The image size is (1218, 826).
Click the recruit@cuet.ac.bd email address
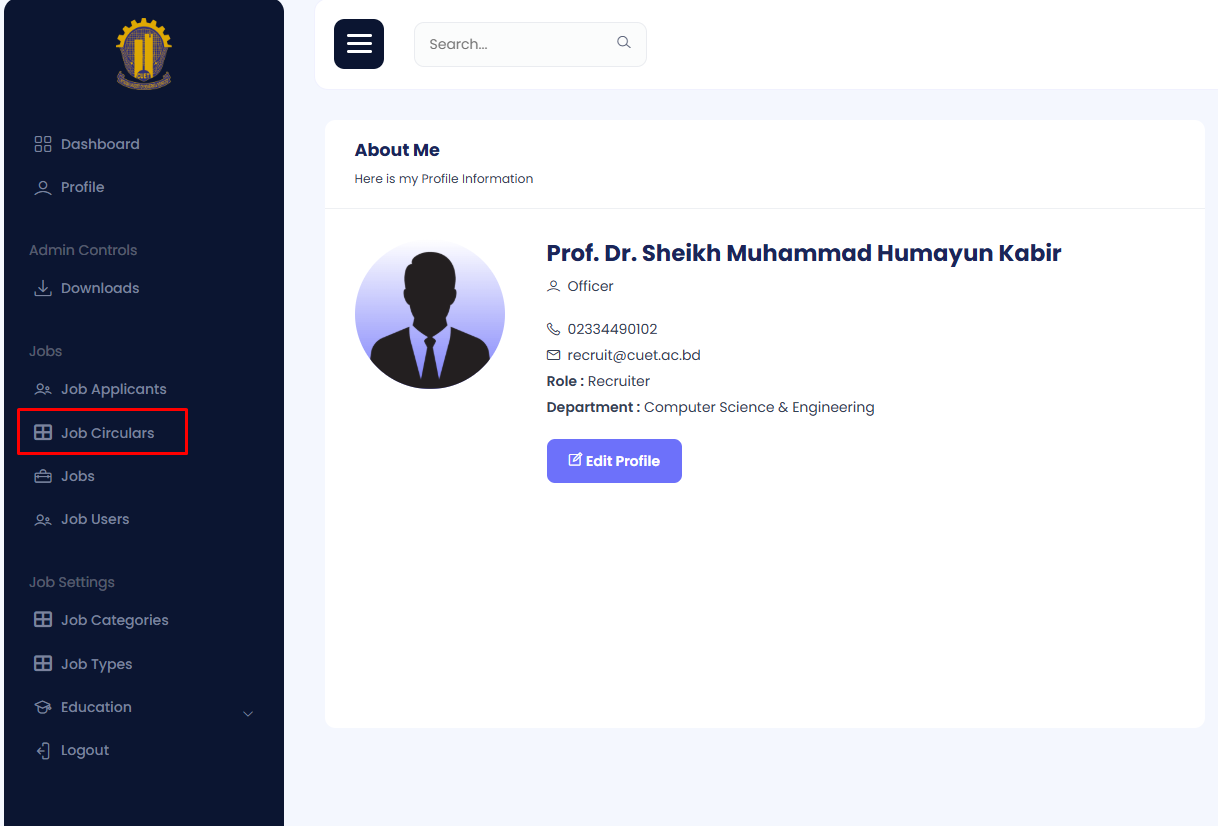pyautogui.click(x=633, y=355)
